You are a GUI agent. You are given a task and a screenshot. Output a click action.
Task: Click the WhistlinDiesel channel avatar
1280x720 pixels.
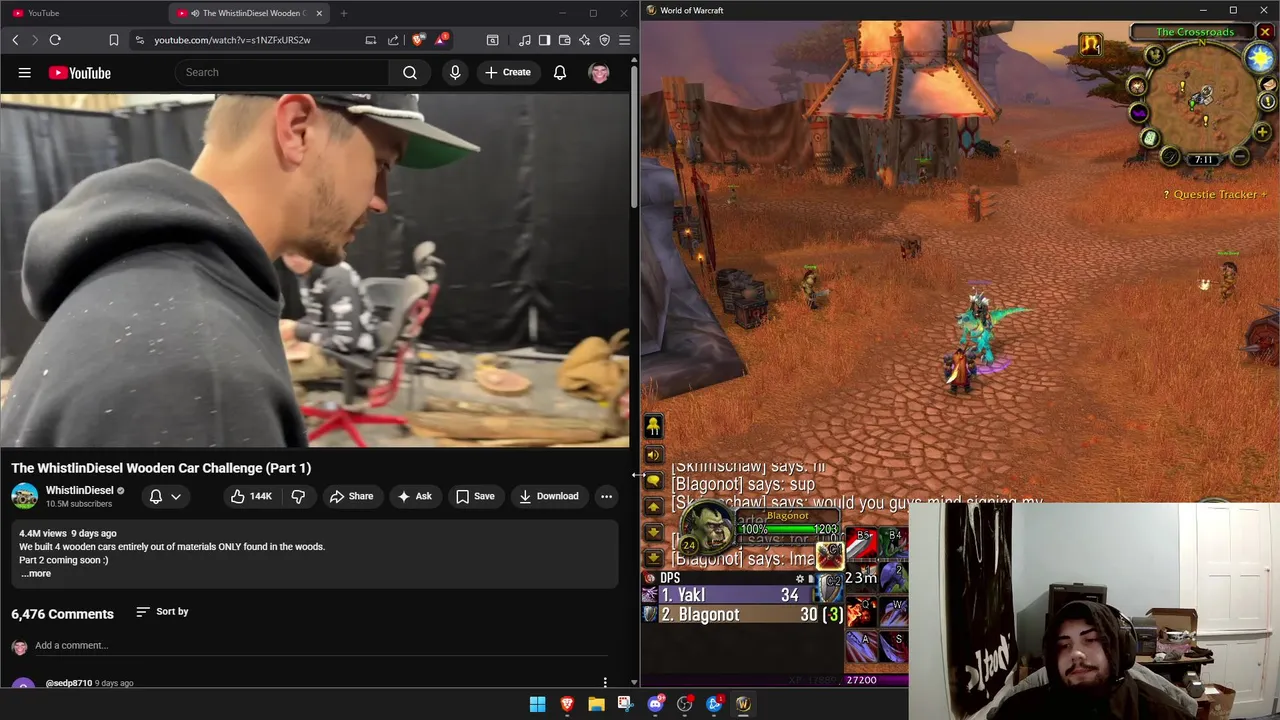pos(25,496)
